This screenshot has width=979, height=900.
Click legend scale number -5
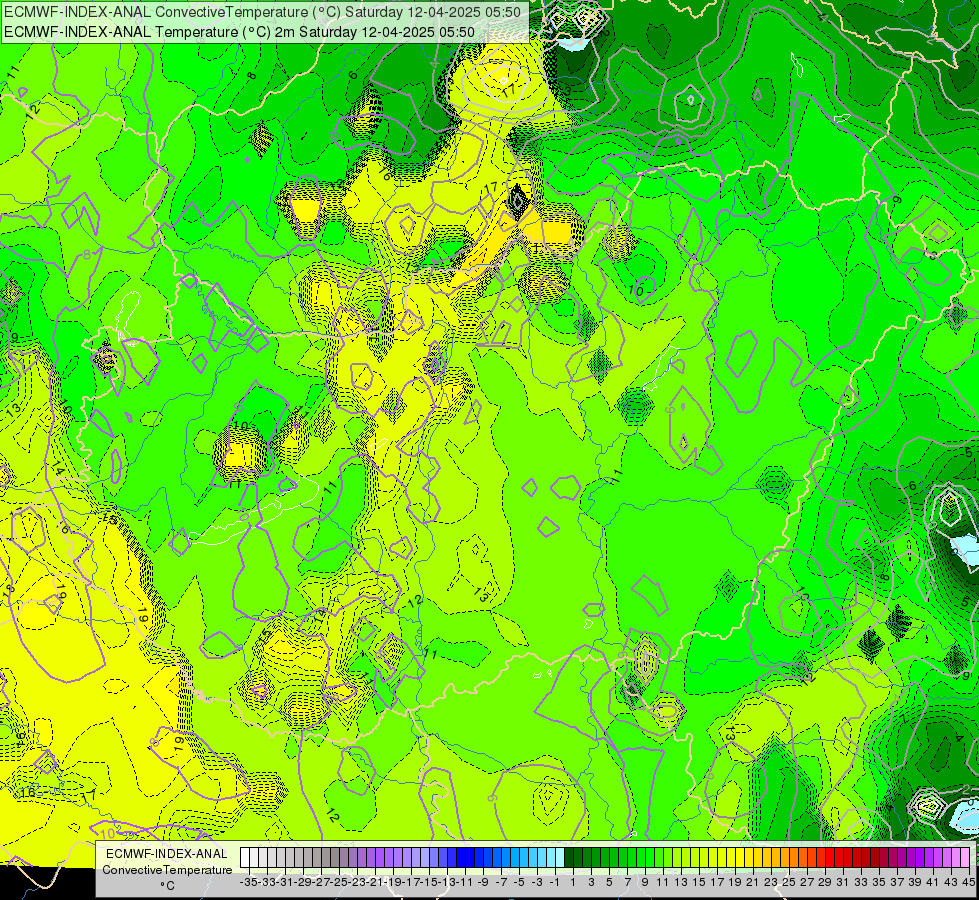(x=519, y=882)
